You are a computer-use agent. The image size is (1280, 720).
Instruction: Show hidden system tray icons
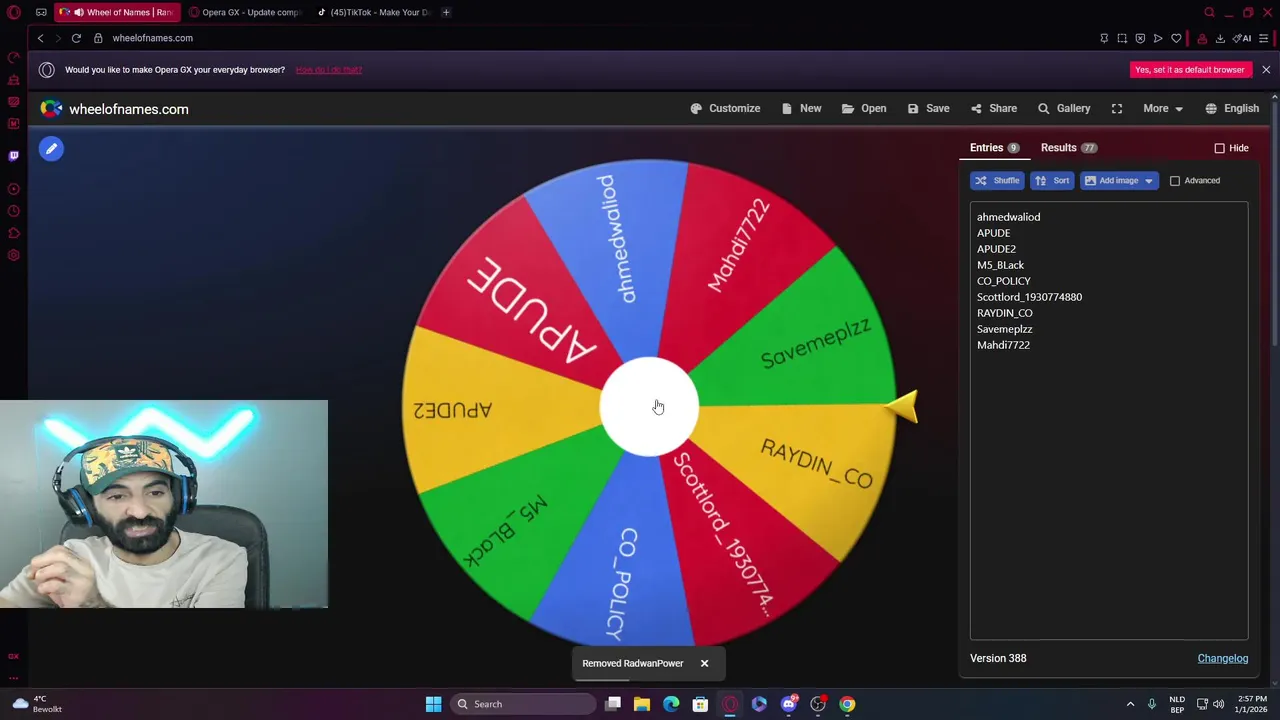[1130, 704]
